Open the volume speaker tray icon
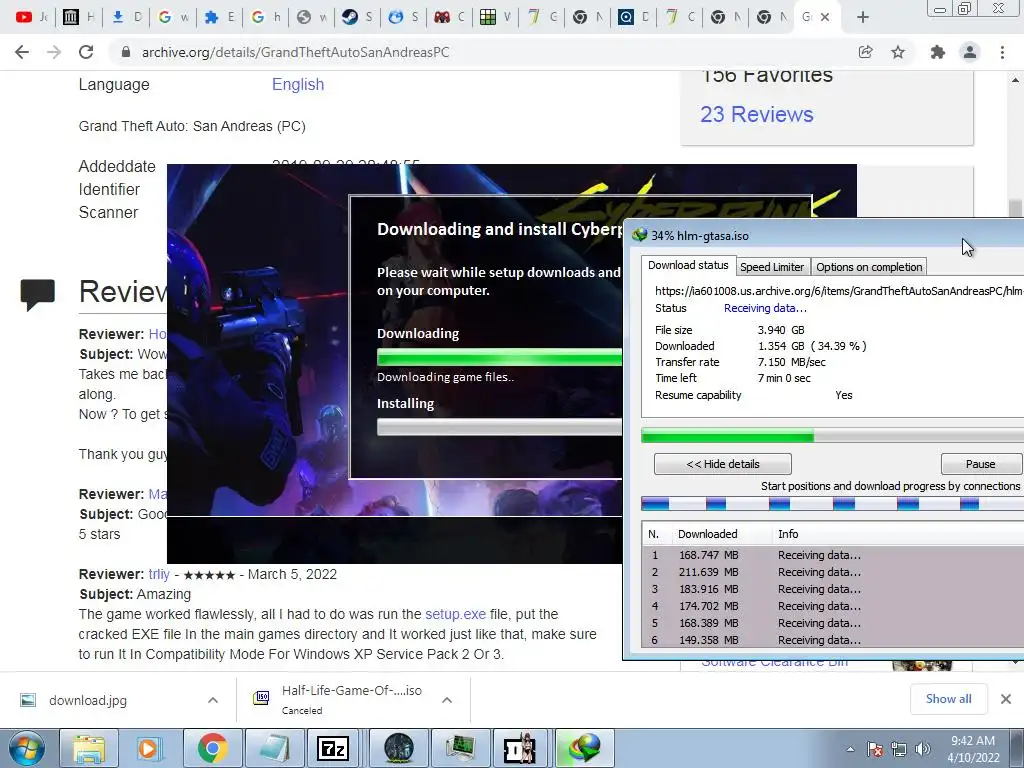 (923, 749)
